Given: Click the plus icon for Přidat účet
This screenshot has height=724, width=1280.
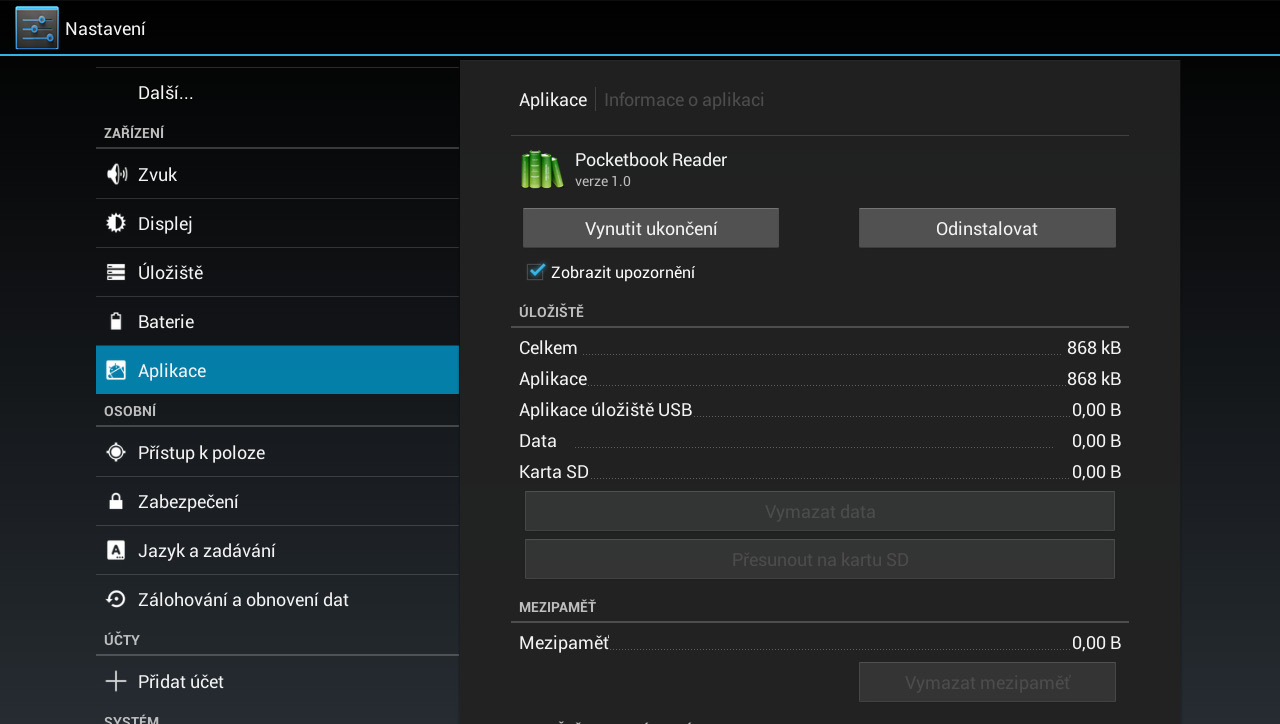Looking at the screenshot, I should pyautogui.click(x=116, y=681).
